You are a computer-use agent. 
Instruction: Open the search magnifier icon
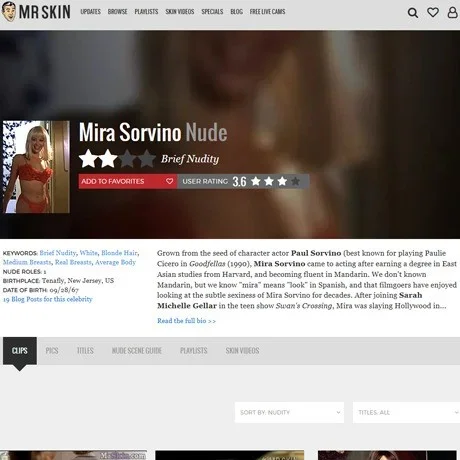tap(413, 13)
